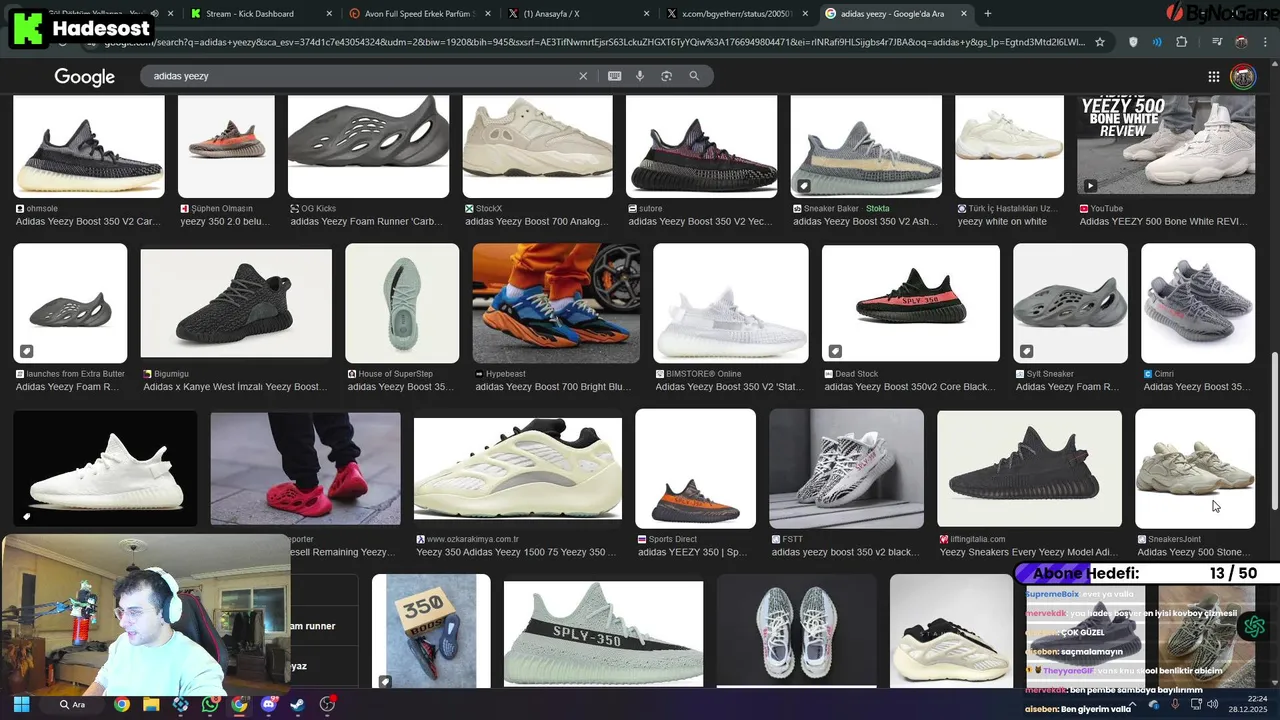Open the Yeezy 500 Bone White review thumbnail
This screenshot has width=1280, height=720.
[1166, 144]
